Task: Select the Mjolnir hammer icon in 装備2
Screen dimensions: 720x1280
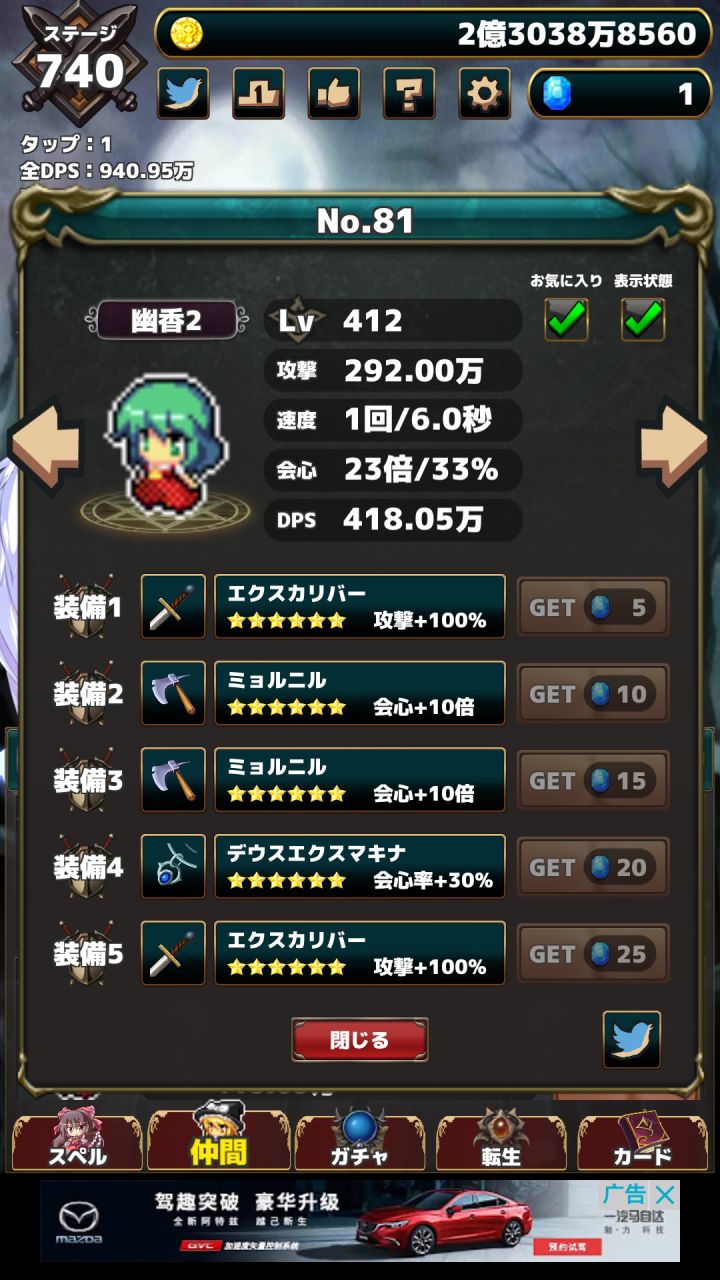Action: click(173, 693)
